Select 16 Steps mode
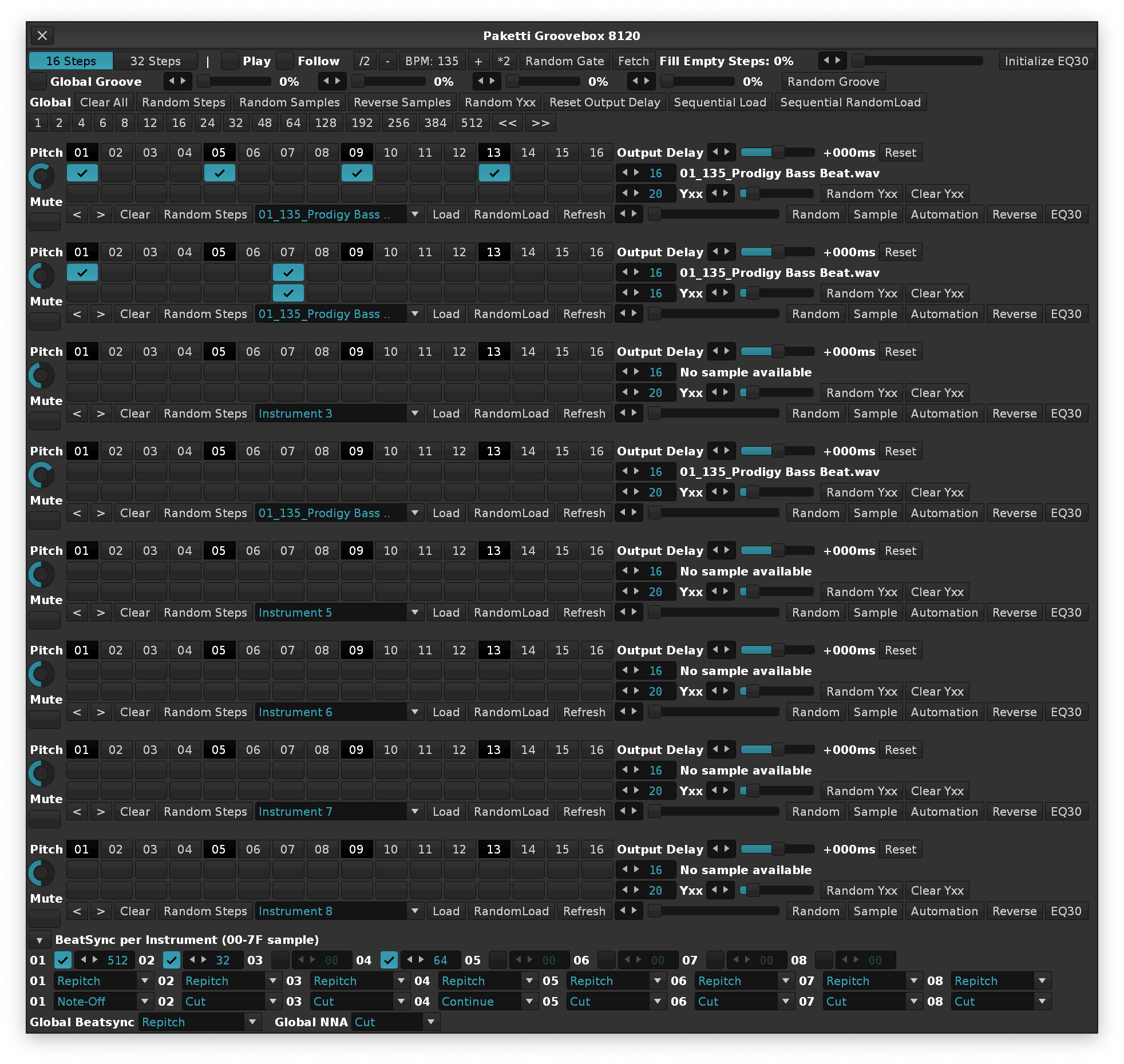Screen dimensions: 1124x1064 point(71,61)
